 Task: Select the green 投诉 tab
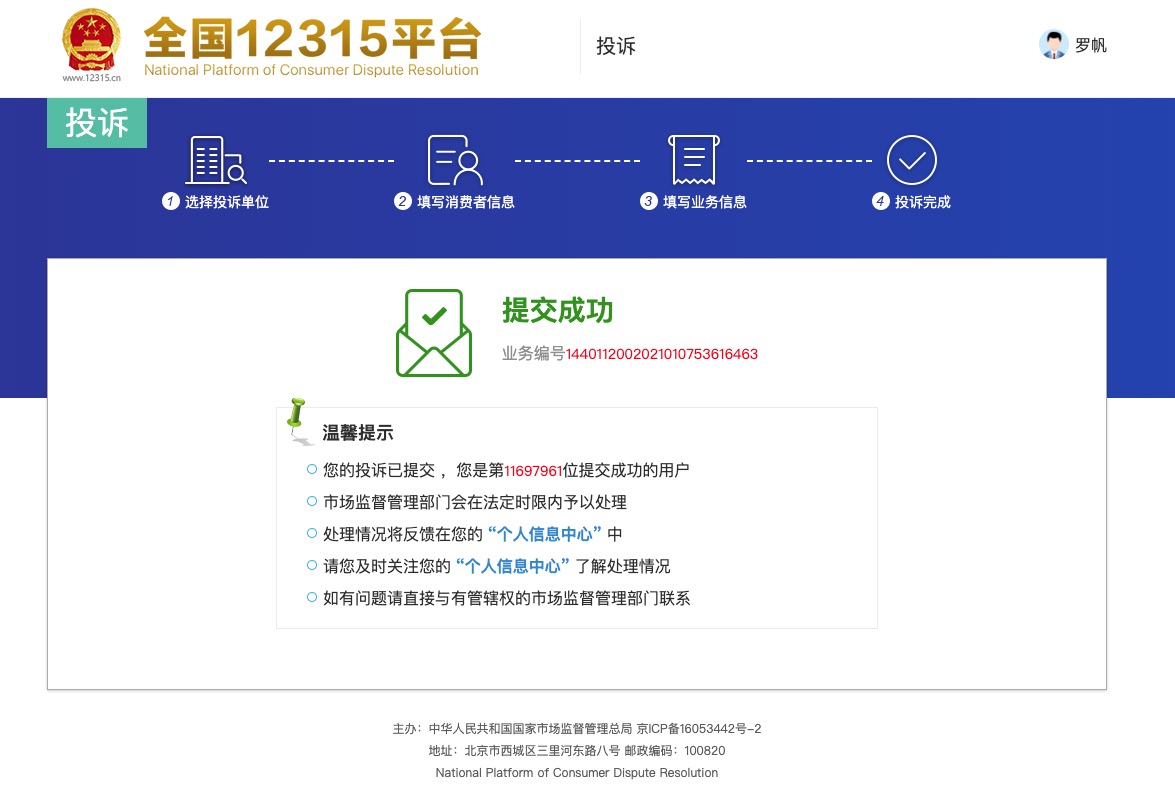coord(97,123)
